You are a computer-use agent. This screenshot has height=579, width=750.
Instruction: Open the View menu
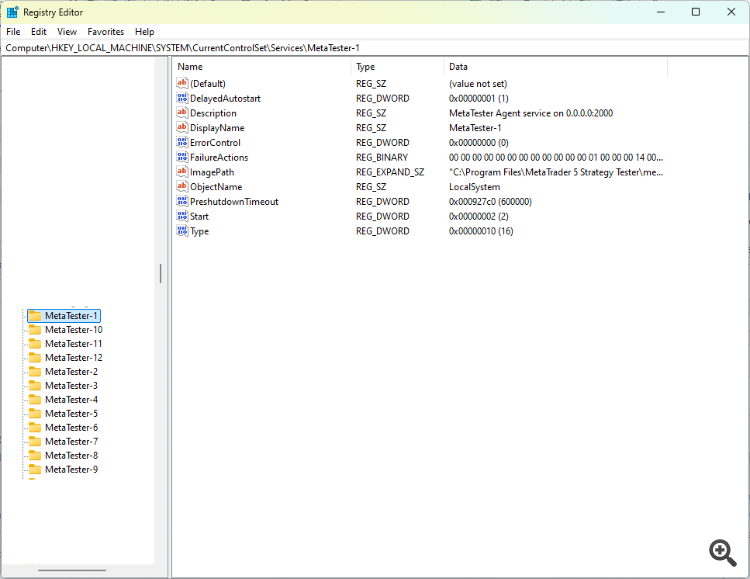point(67,32)
